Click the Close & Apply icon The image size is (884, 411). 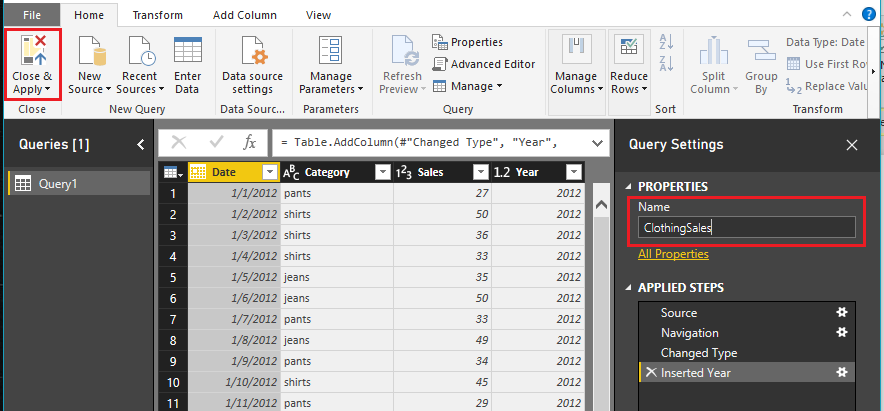[32, 50]
